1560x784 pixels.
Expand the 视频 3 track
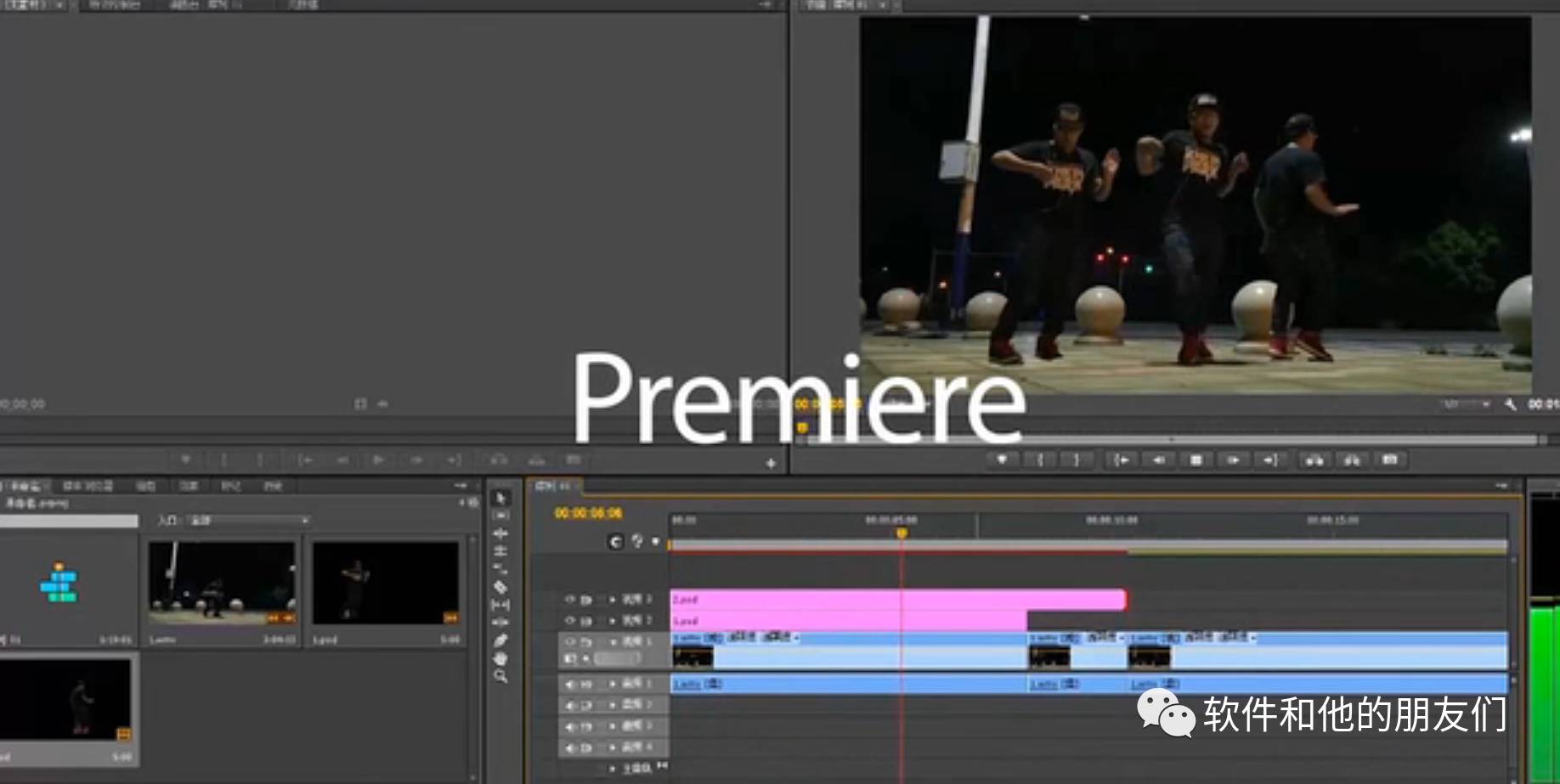point(612,599)
